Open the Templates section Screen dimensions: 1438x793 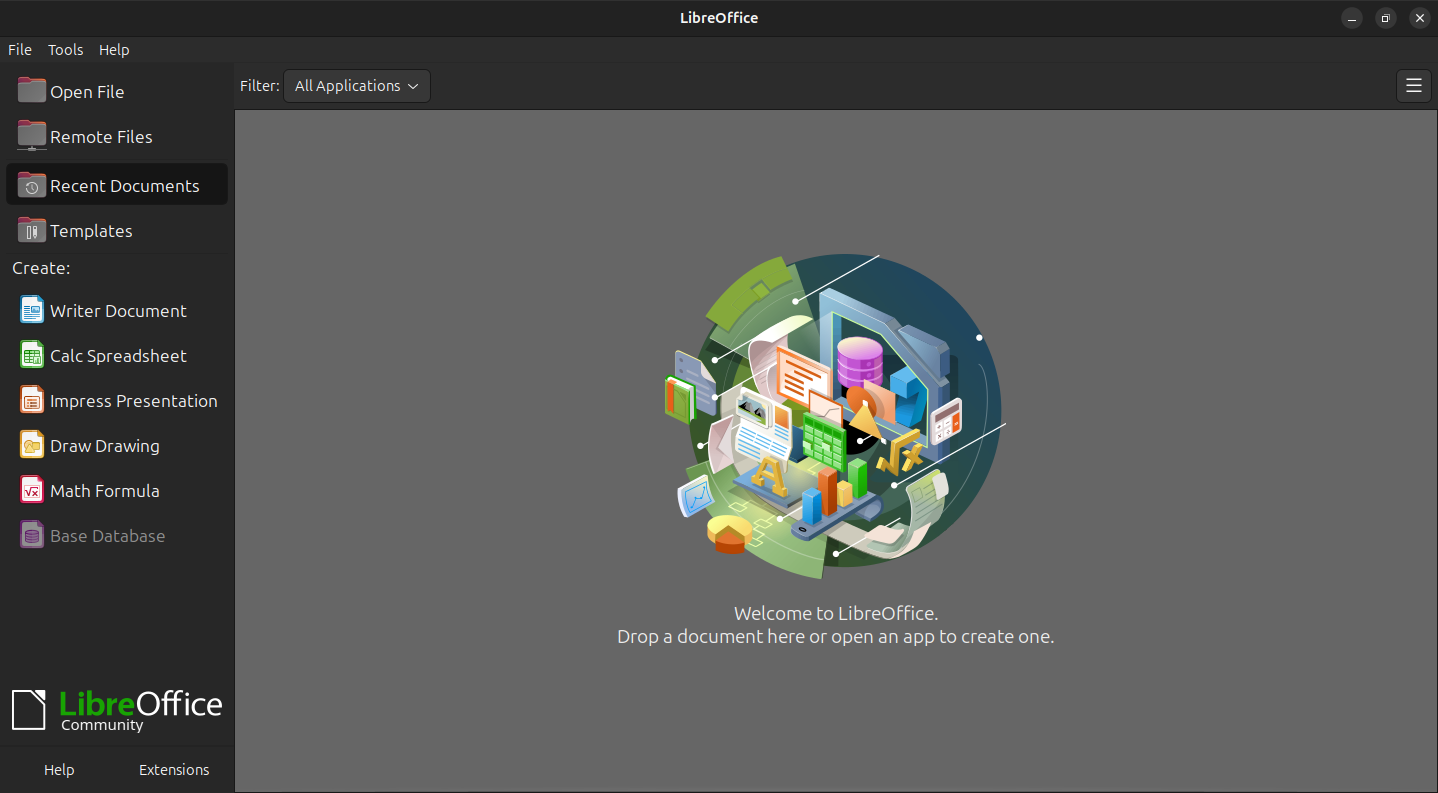91,230
